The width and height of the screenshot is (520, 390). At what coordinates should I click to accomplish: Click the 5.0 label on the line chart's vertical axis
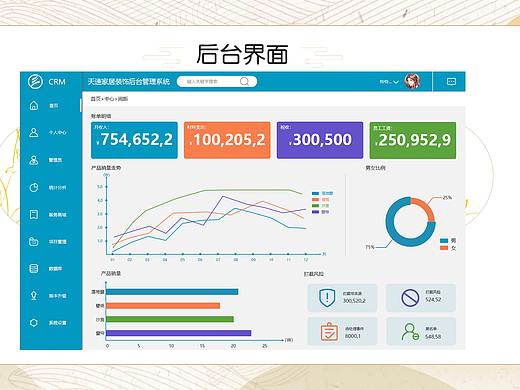[x=100, y=187]
